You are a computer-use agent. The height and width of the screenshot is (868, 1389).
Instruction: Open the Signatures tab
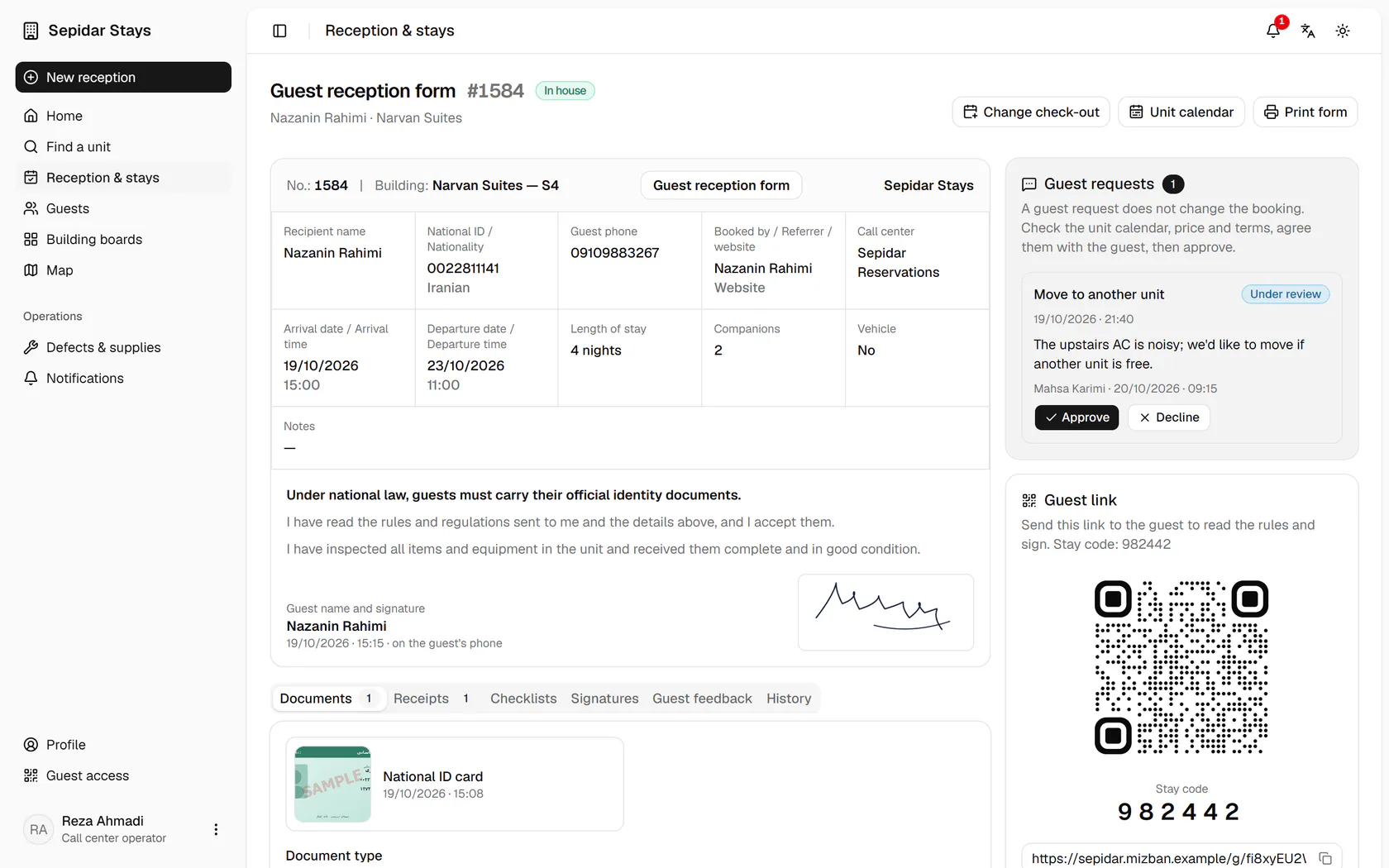click(604, 699)
